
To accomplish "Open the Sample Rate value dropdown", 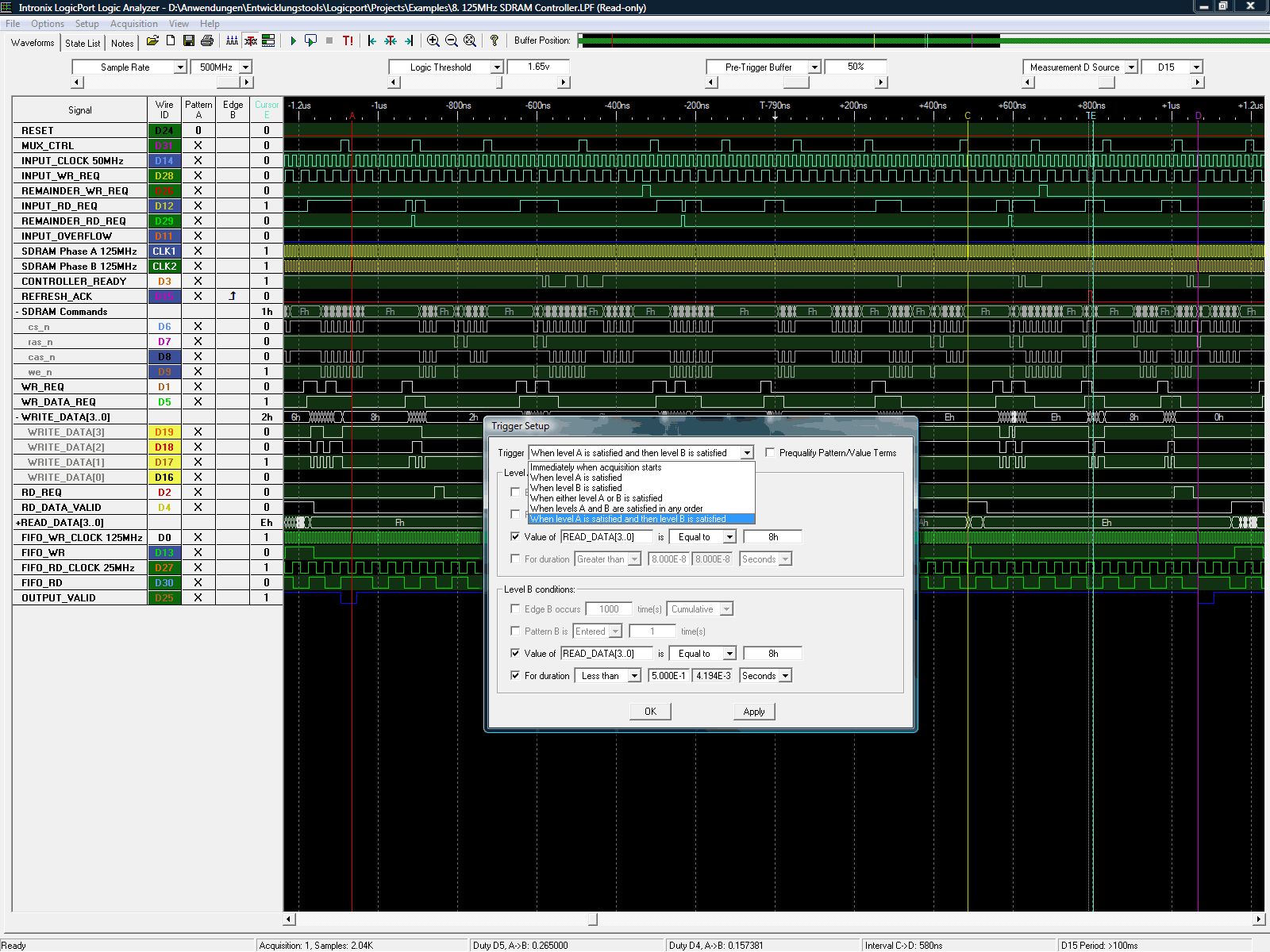I will [245, 67].
